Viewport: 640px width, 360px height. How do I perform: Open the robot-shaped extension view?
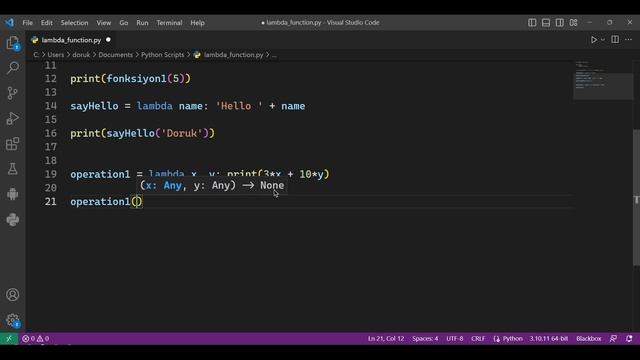13,194
